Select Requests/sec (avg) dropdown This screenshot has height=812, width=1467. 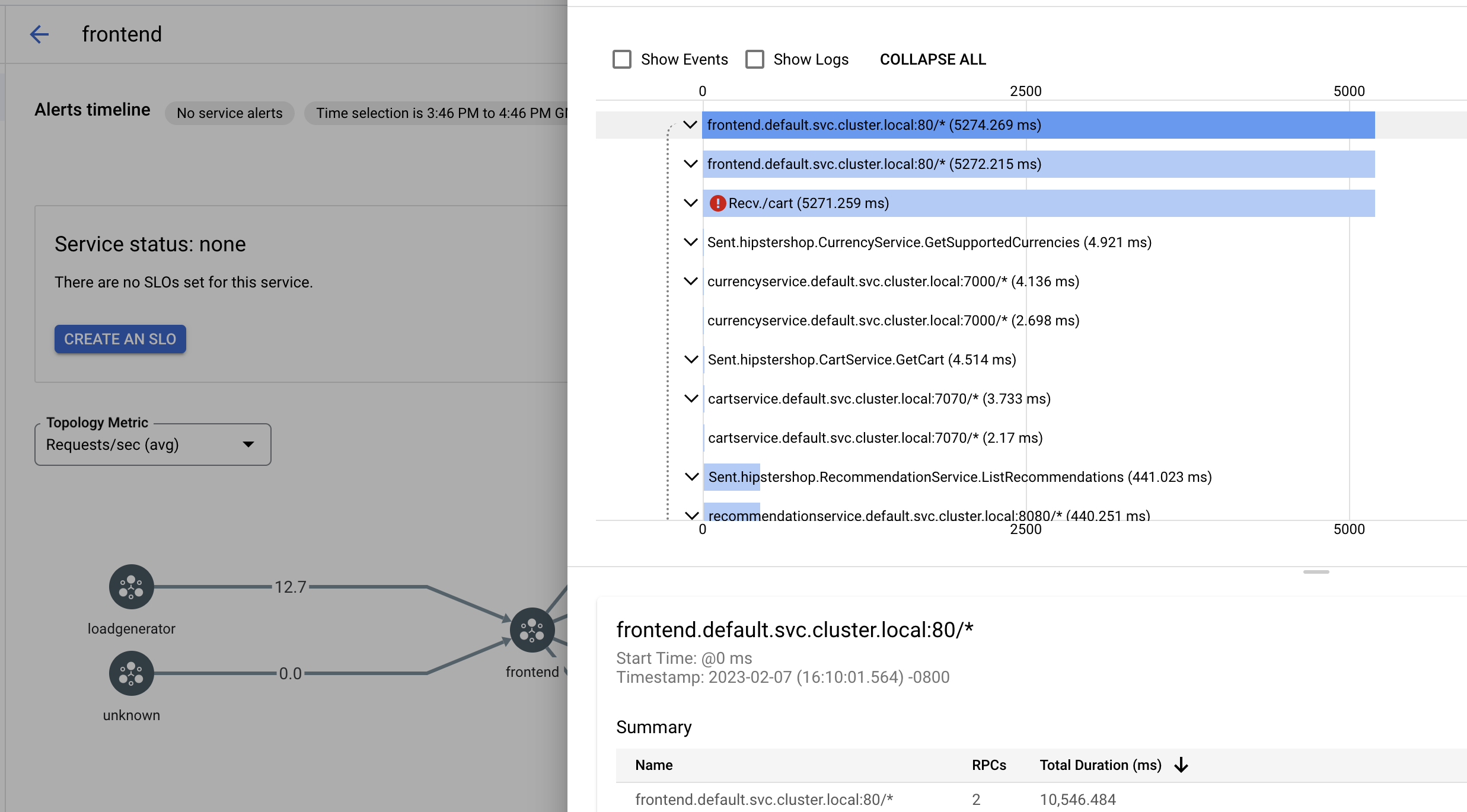click(153, 445)
